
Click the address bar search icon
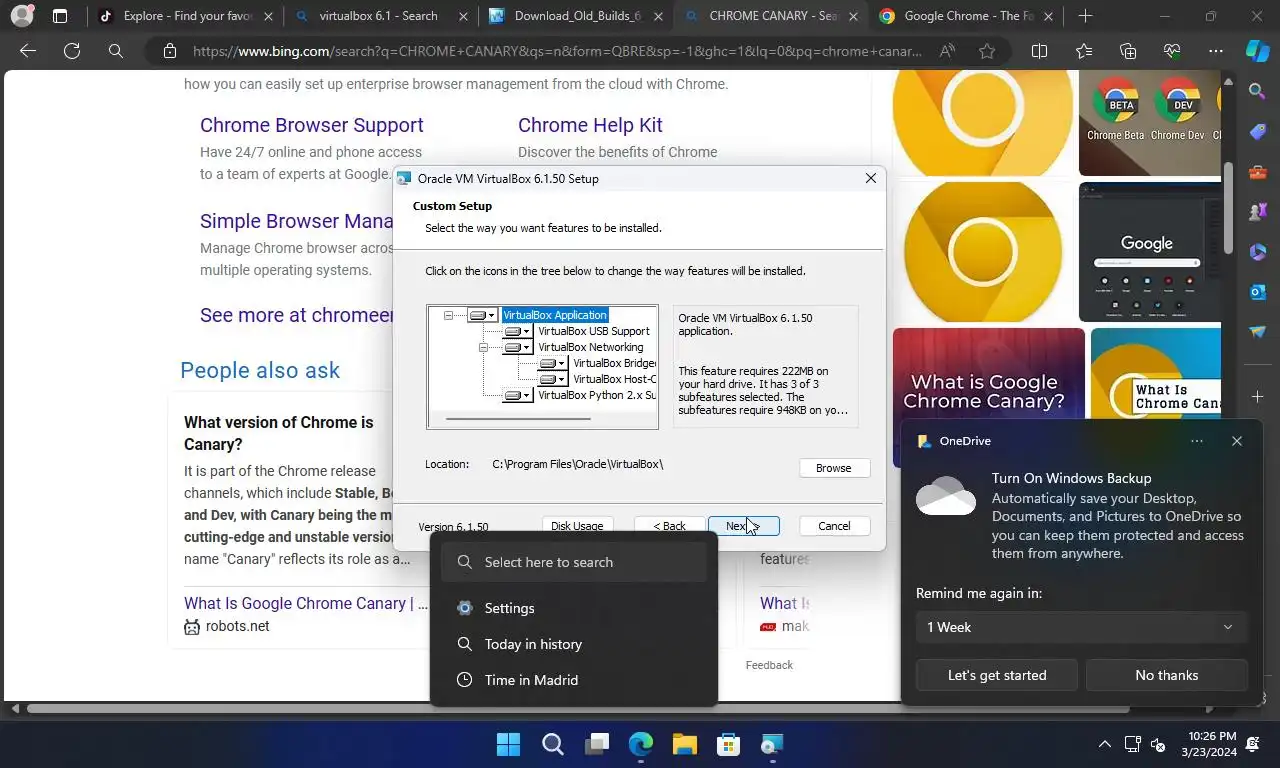[x=116, y=51]
